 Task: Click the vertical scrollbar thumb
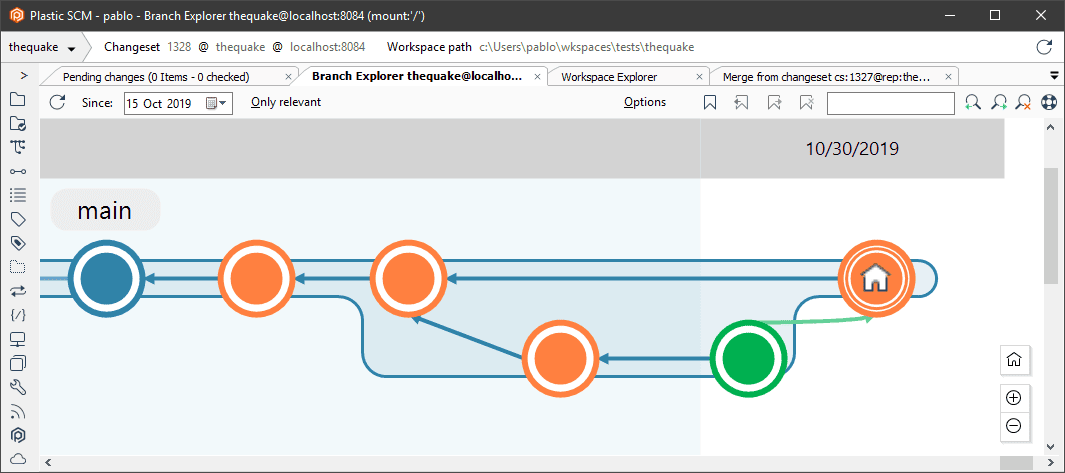[1050, 226]
